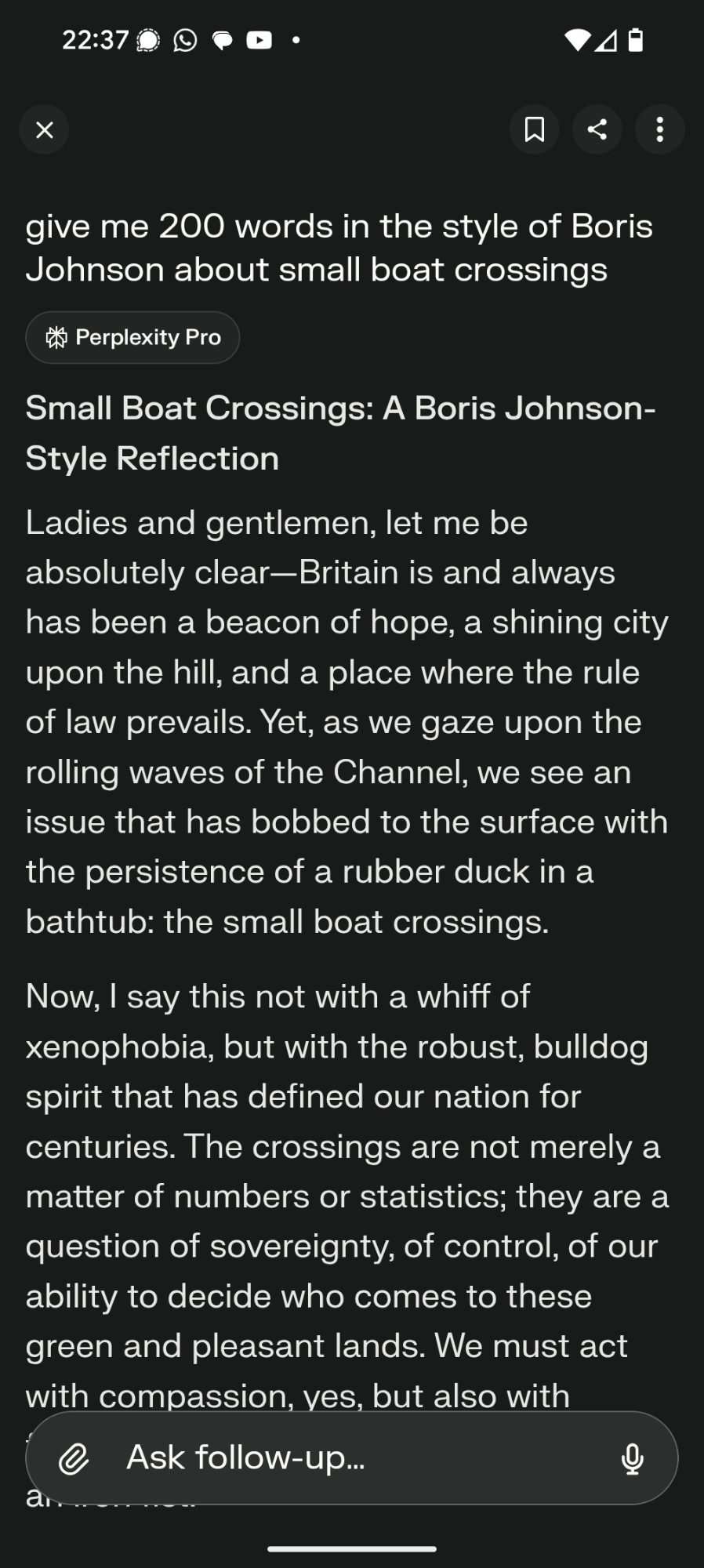Tap the home gesture bar at bottom
Viewport: 704px width, 1568px height.
click(352, 1549)
